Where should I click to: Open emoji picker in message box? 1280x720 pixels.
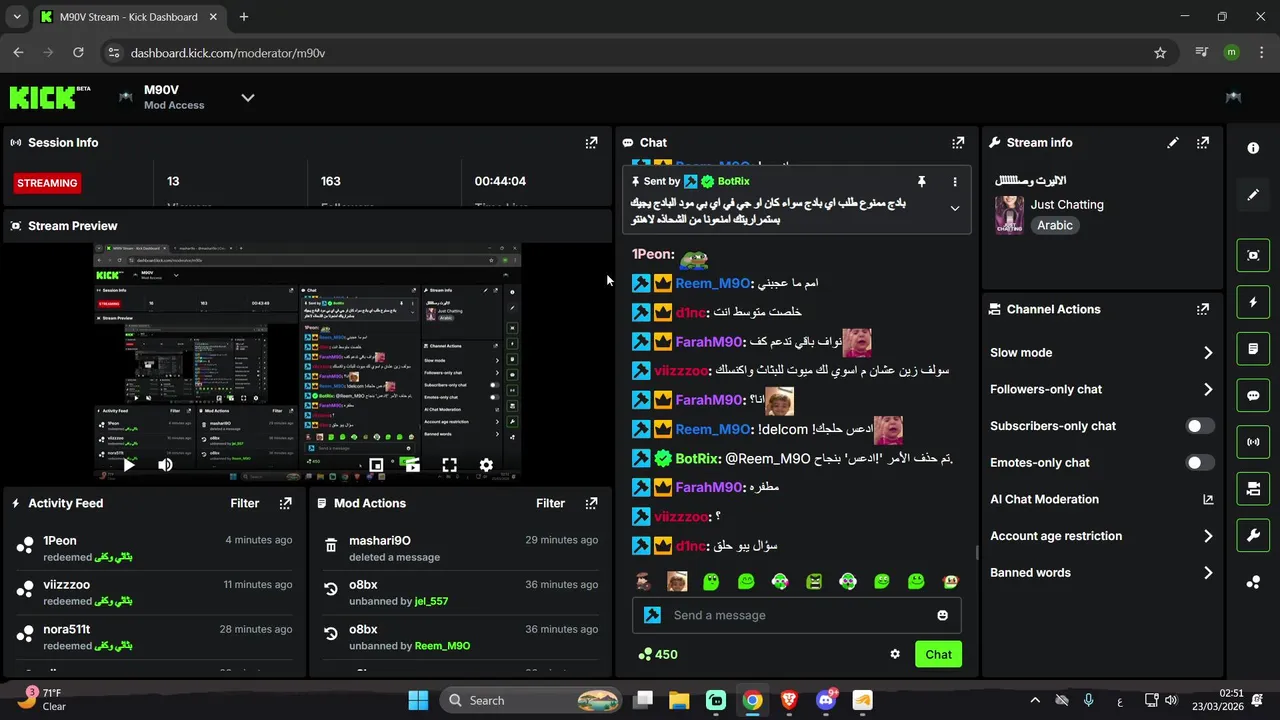942,615
